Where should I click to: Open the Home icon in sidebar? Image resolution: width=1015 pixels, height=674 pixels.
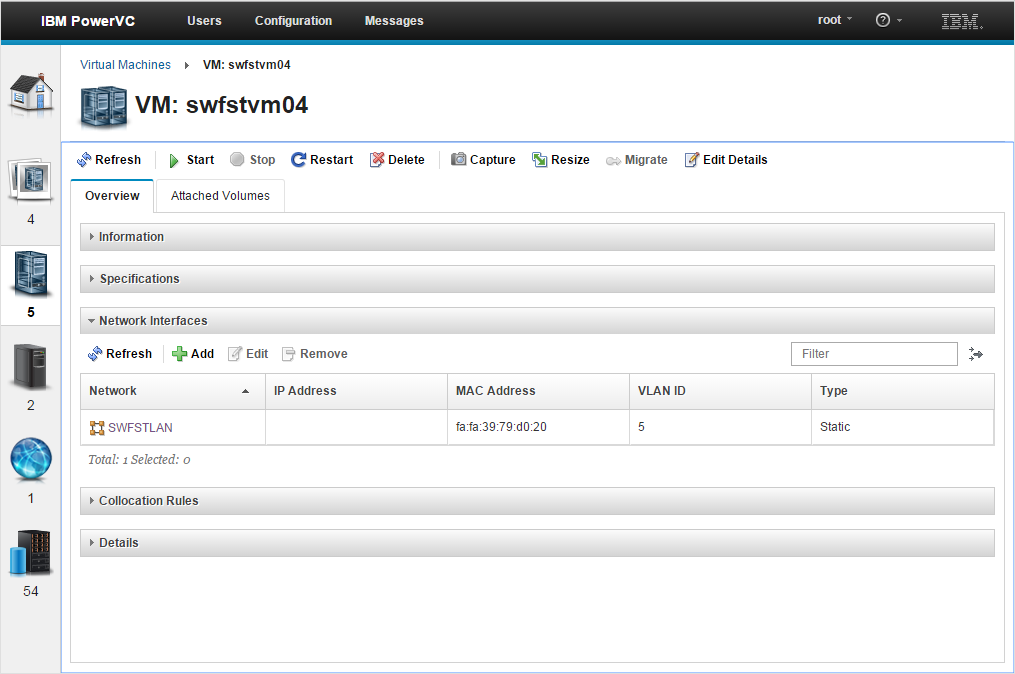click(31, 94)
